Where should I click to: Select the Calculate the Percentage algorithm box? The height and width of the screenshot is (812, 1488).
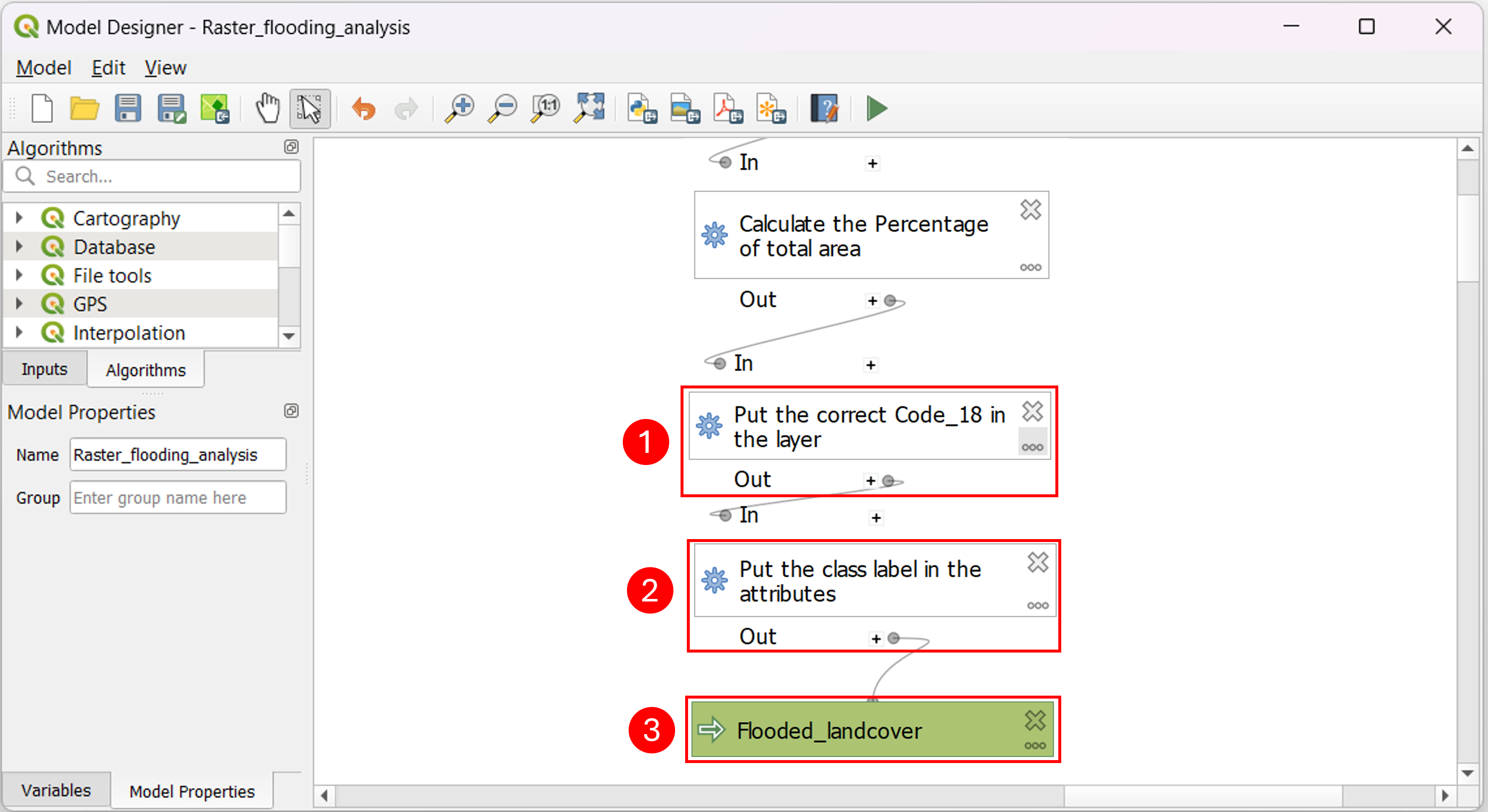tap(871, 236)
